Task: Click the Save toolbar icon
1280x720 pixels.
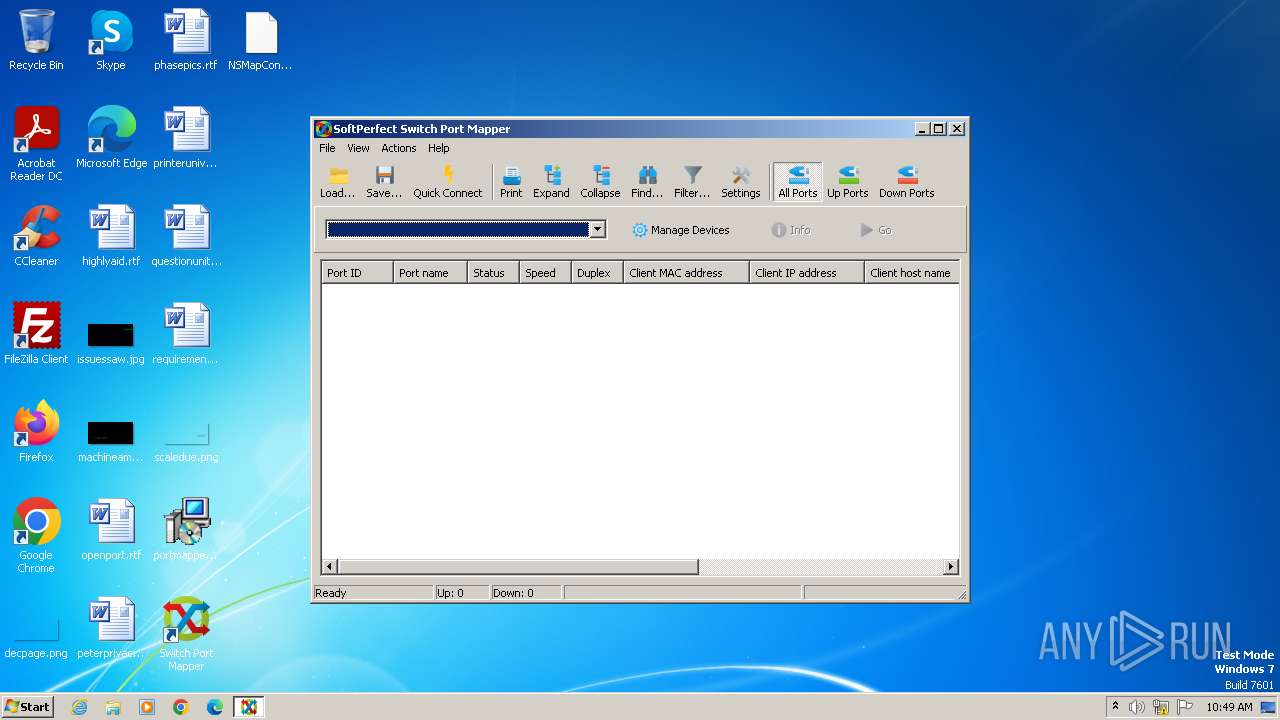Action: click(384, 182)
